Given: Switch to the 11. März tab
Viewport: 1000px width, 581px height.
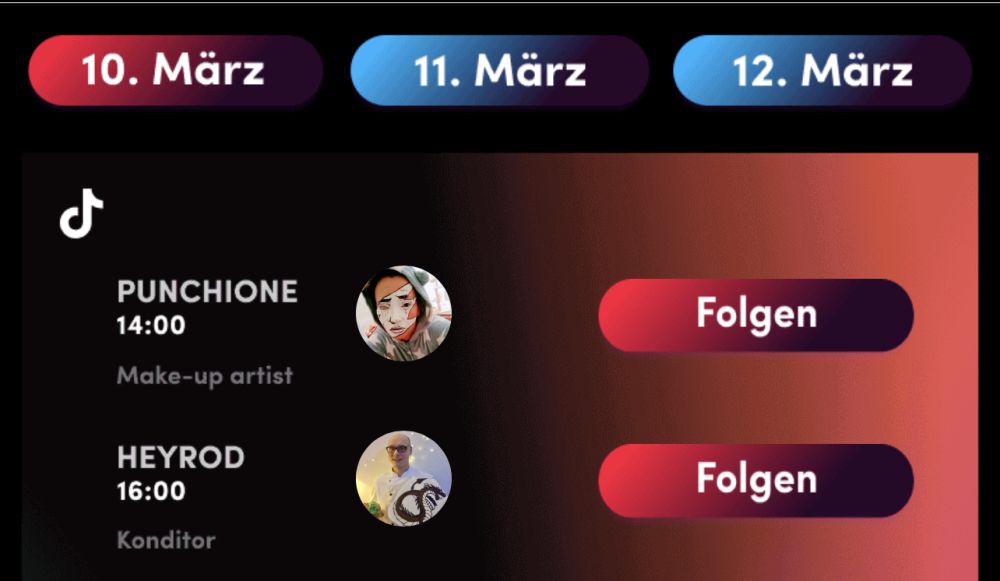Looking at the screenshot, I should 499,70.
